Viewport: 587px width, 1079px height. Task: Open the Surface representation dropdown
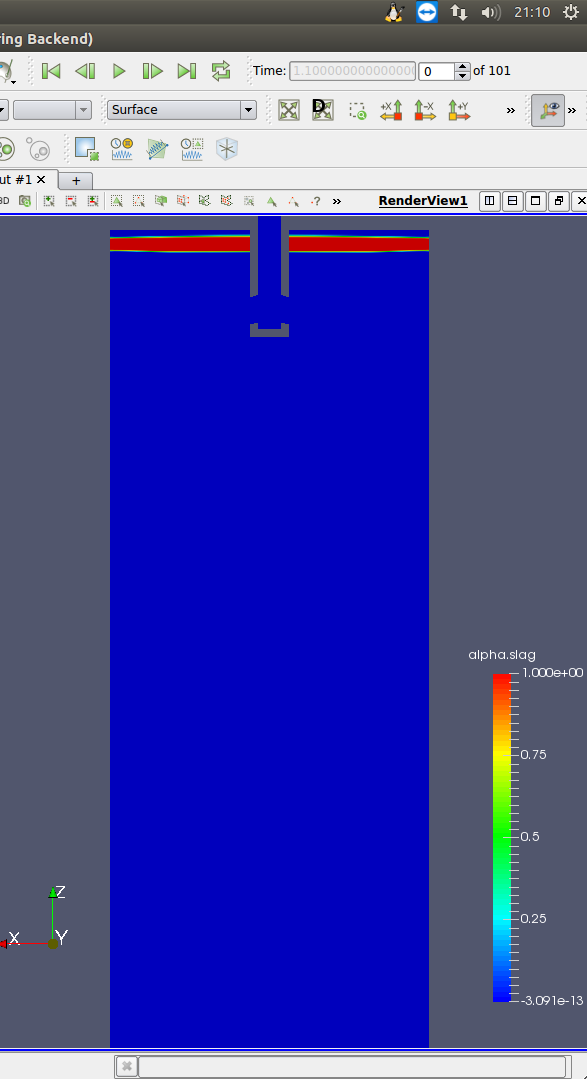coord(182,110)
